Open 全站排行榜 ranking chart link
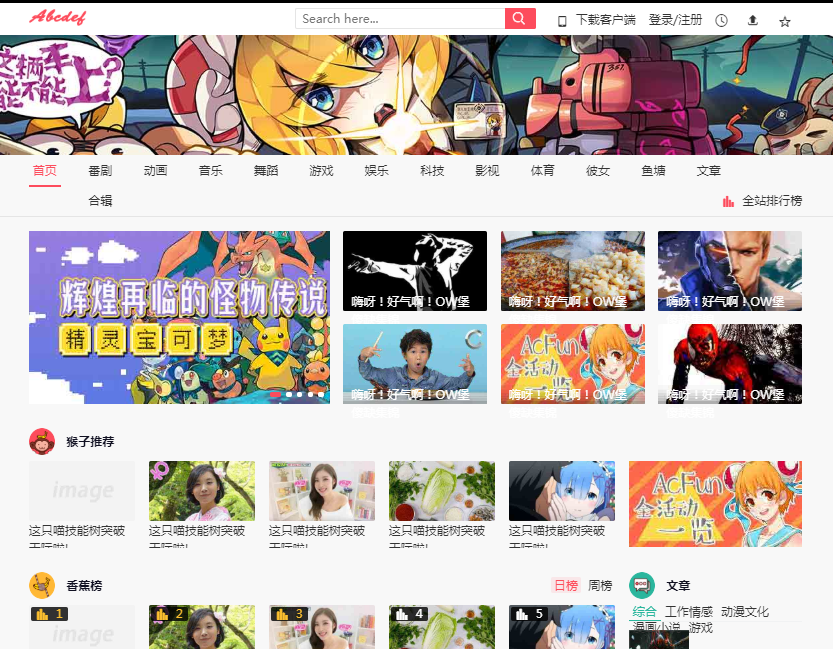The image size is (833, 649). pyautogui.click(x=762, y=201)
